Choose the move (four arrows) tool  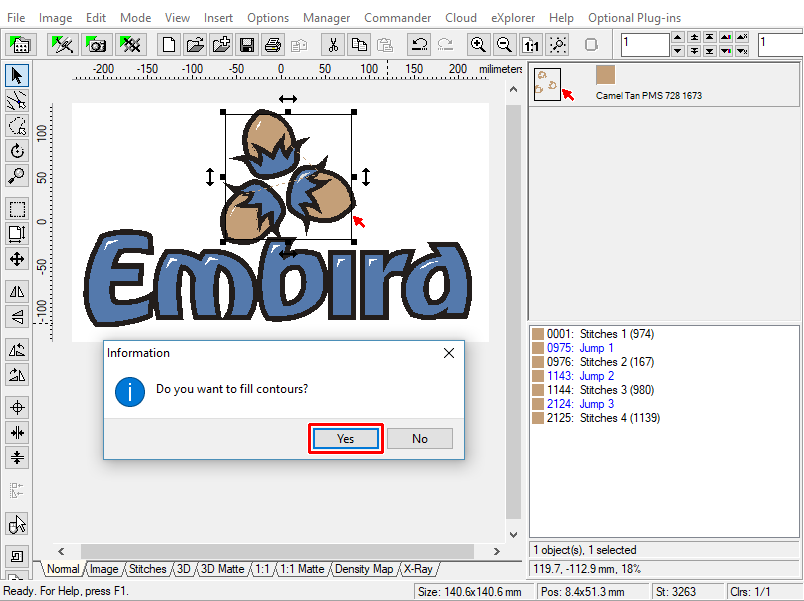[x=17, y=259]
